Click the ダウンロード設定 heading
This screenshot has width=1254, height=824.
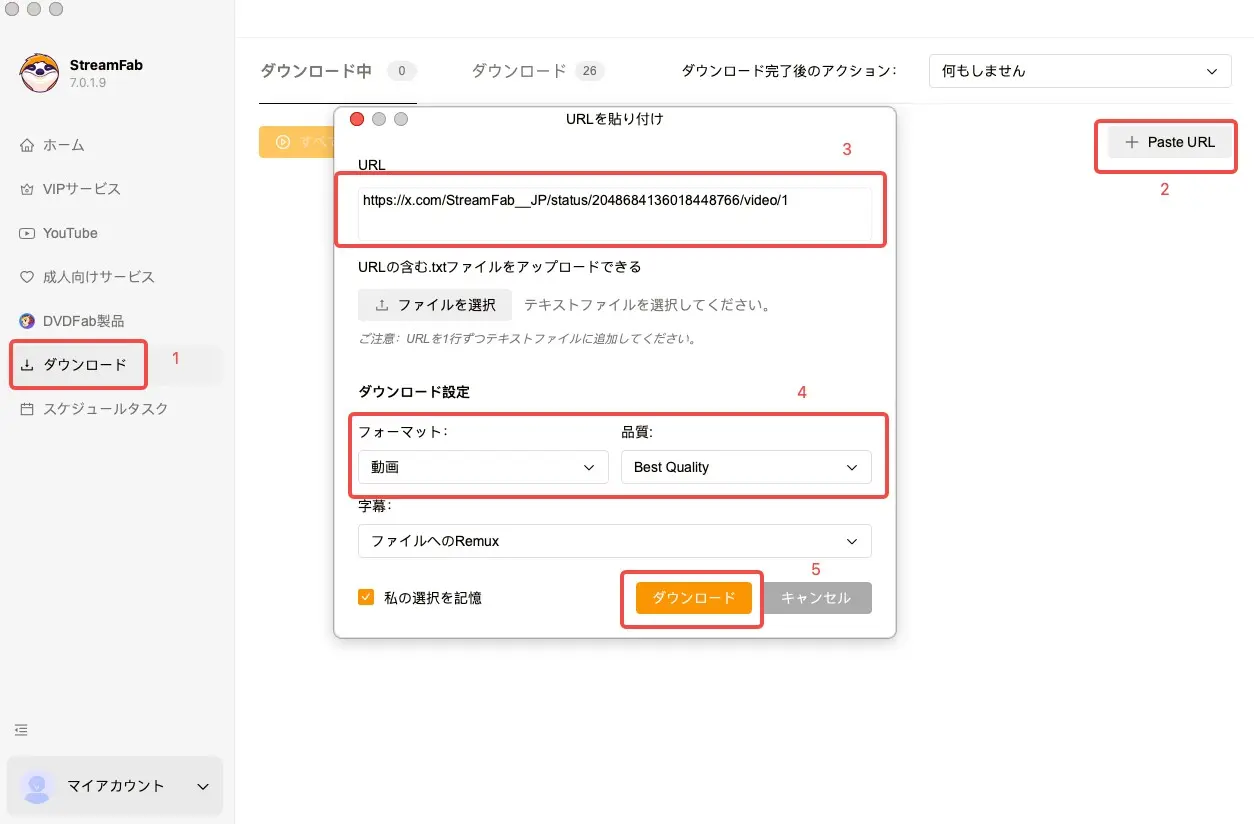414,392
